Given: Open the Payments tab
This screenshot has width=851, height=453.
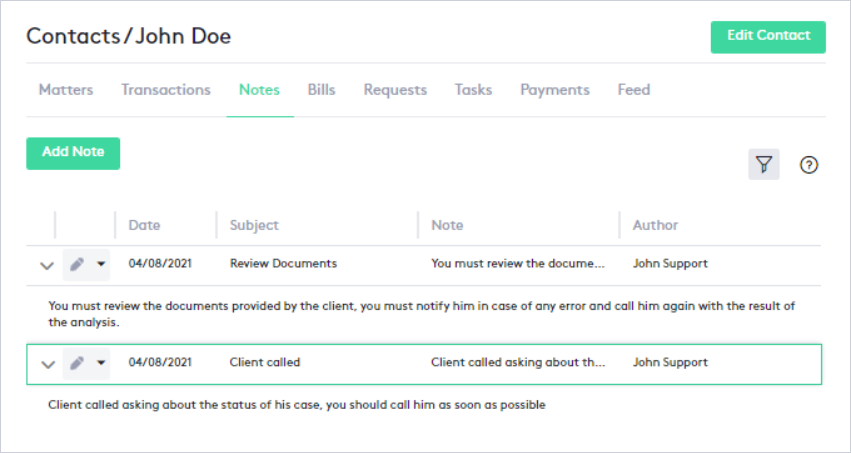Looking at the screenshot, I should click(555, 90).
